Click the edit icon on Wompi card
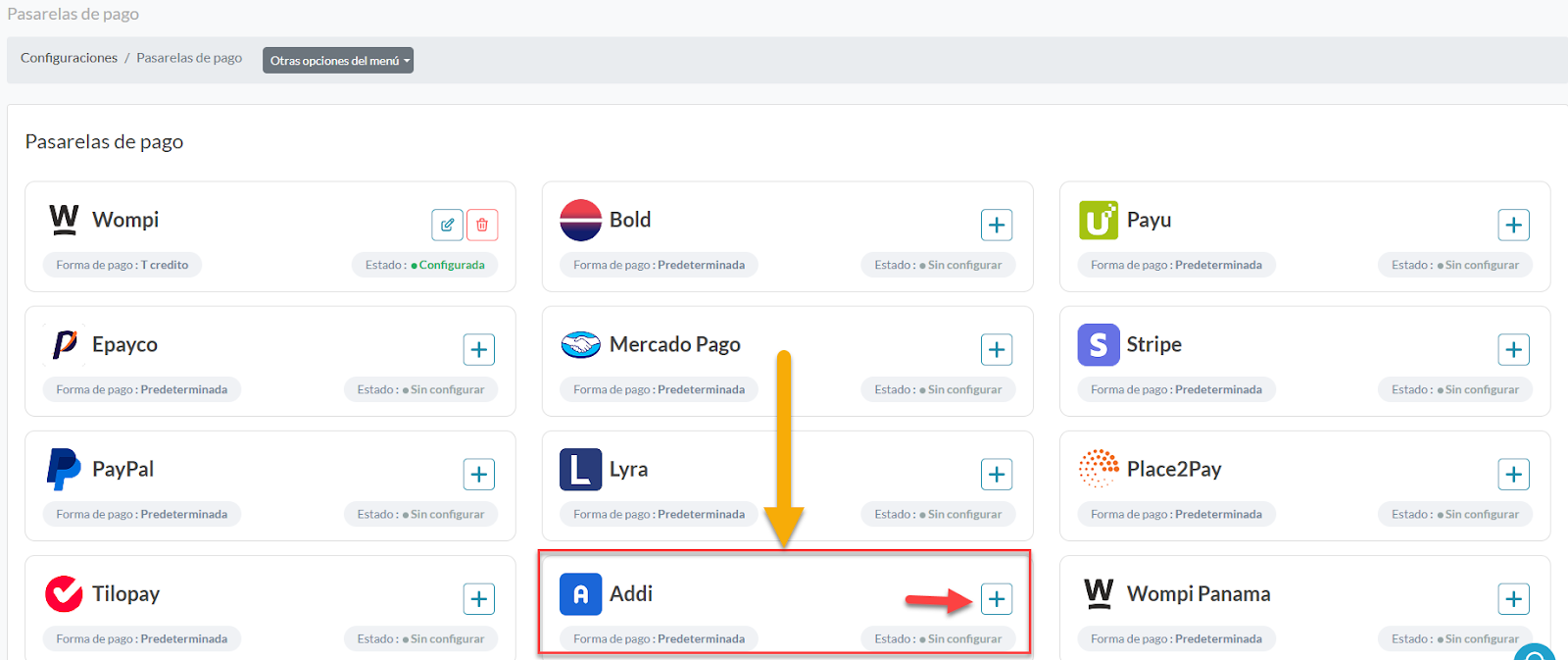The image size is (1568, 660). click(x=447, y=225)
